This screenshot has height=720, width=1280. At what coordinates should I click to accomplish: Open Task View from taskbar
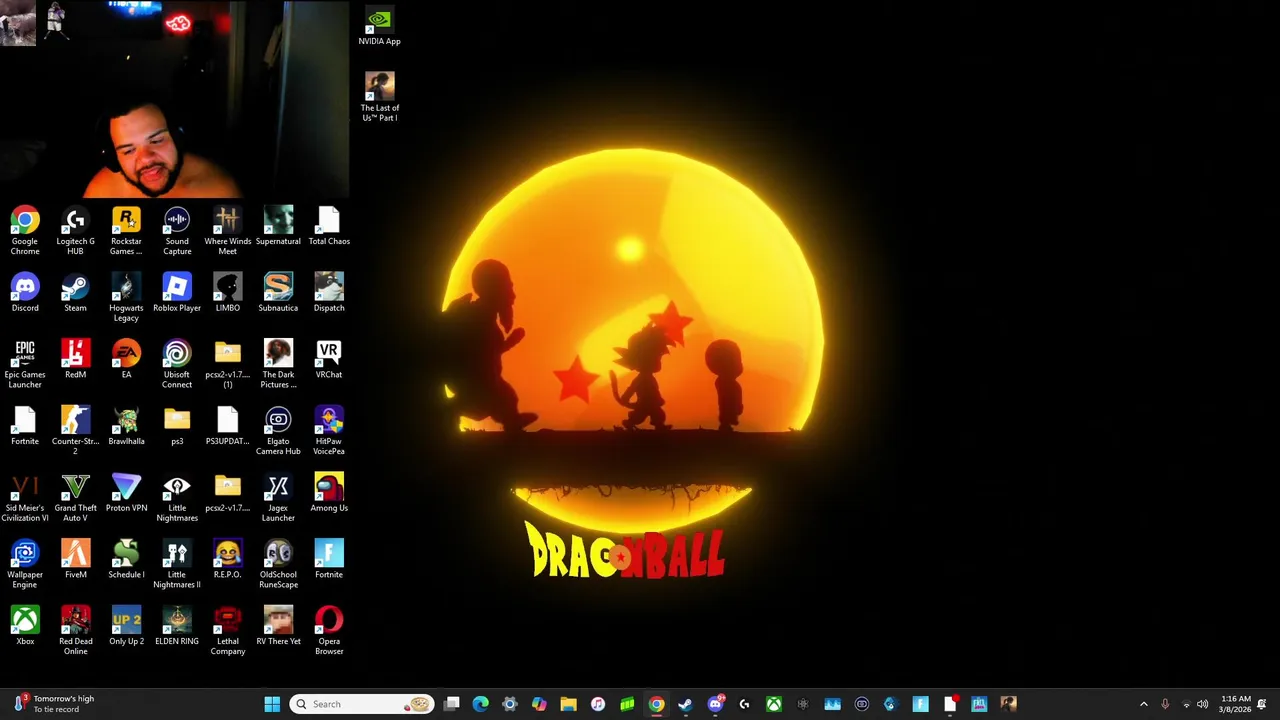[x=452, y=704]
